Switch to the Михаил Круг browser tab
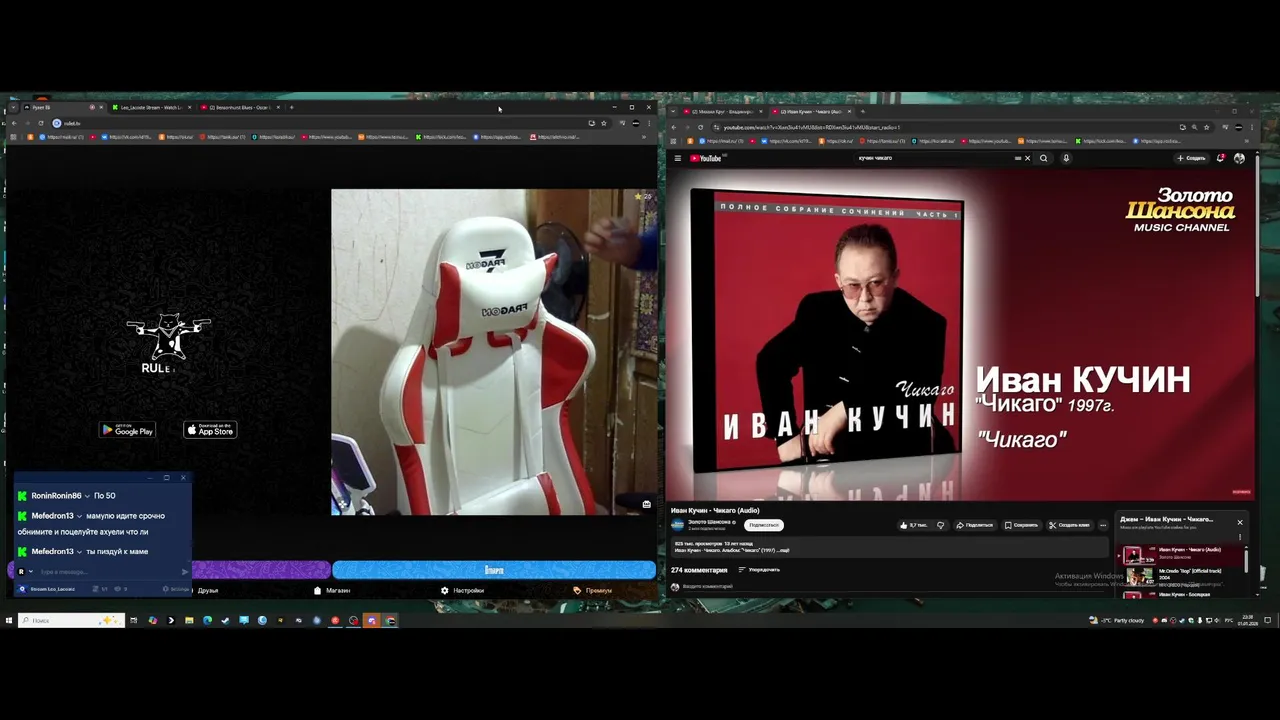 coord(723,111)
